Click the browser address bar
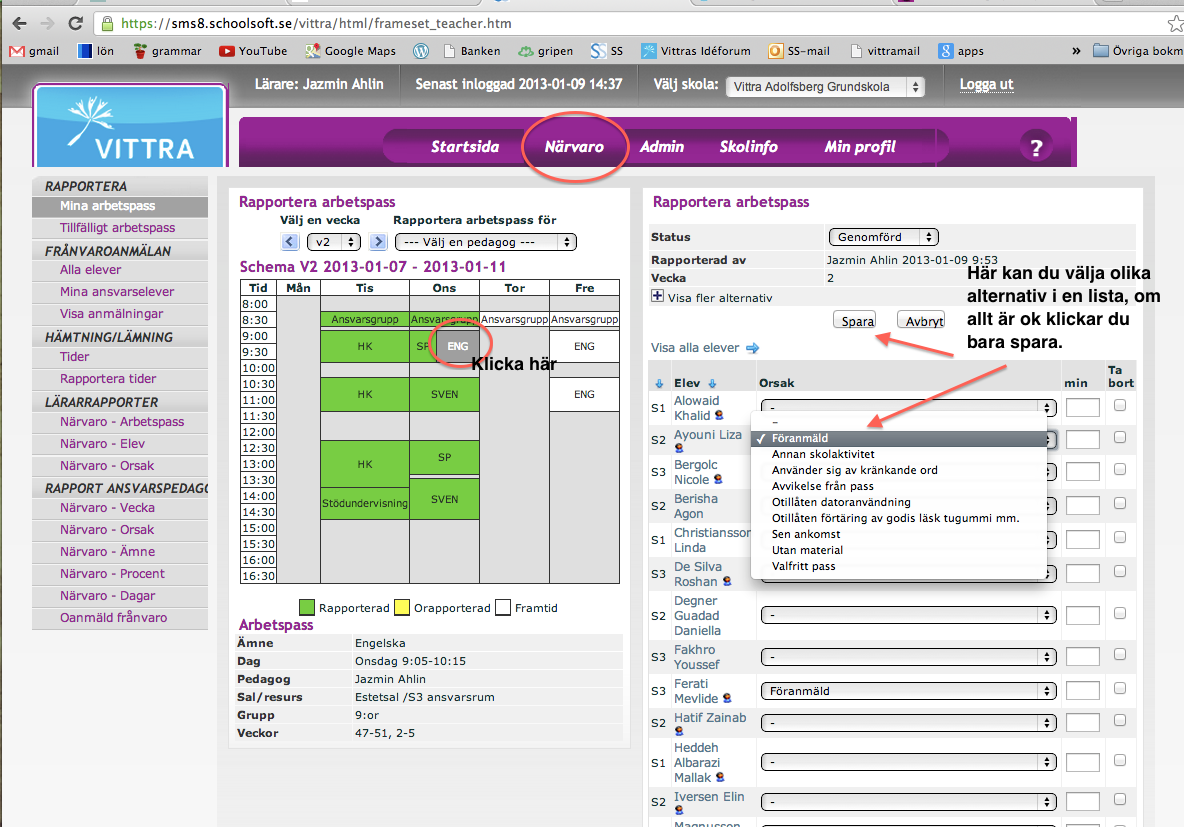1184x827 pixels. click(x=634, y=23)
